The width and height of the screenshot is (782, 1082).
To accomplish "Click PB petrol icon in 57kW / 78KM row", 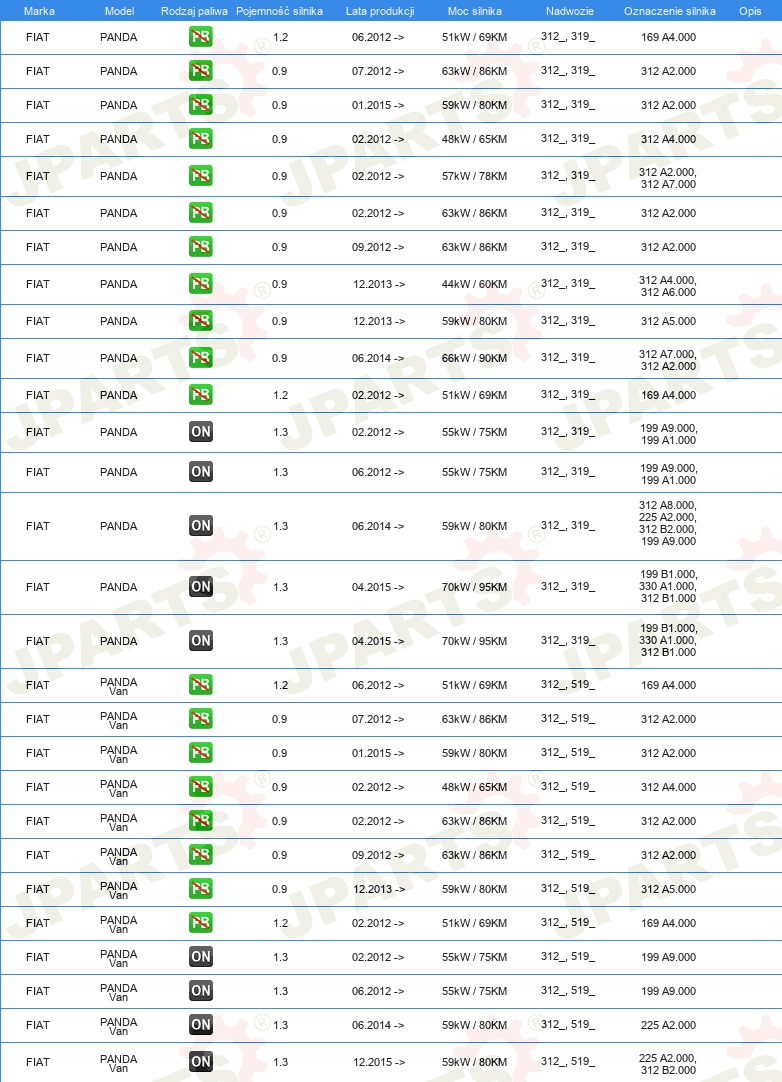I will 200,176.
